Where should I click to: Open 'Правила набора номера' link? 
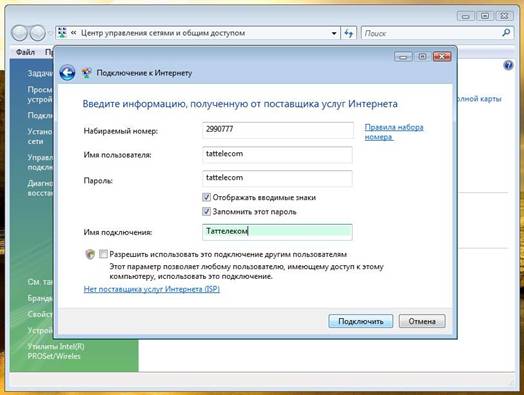click(x=394, y=132)
